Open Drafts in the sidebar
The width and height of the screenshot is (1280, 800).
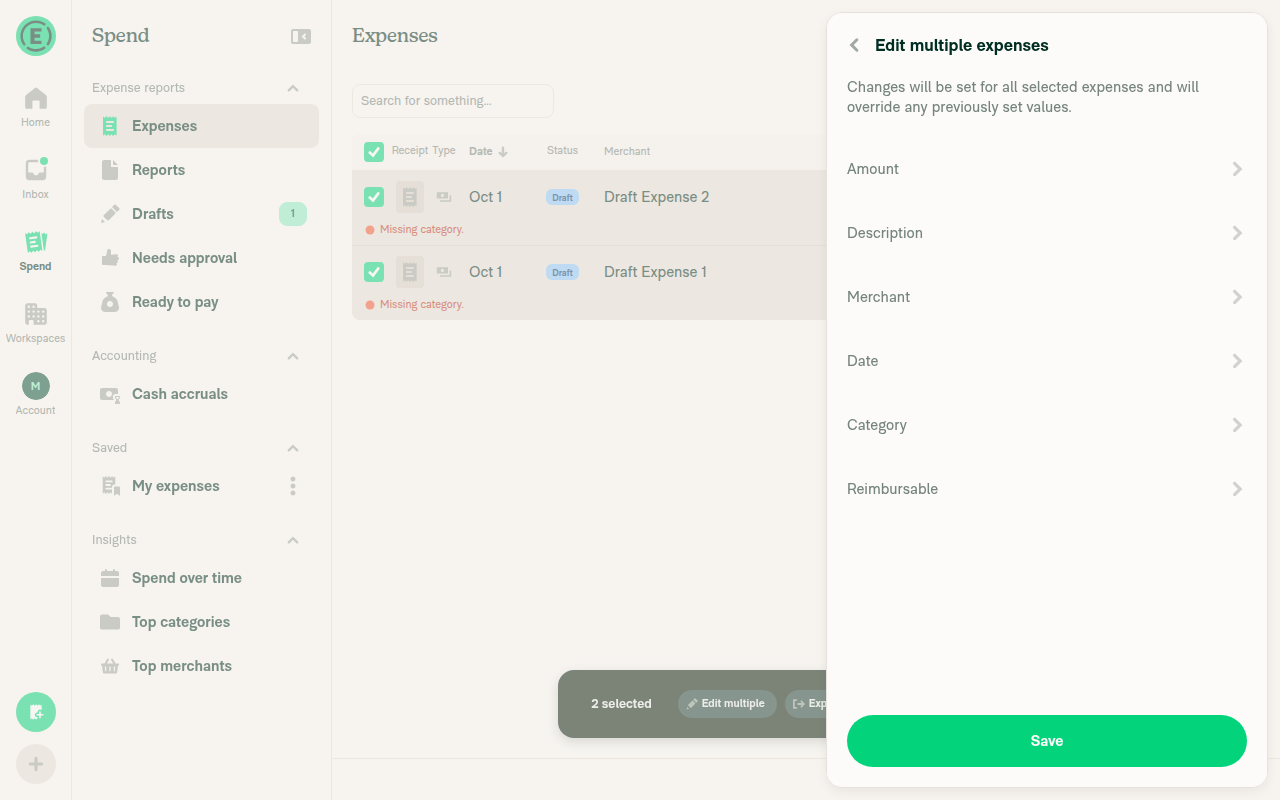tap(201, 214)
